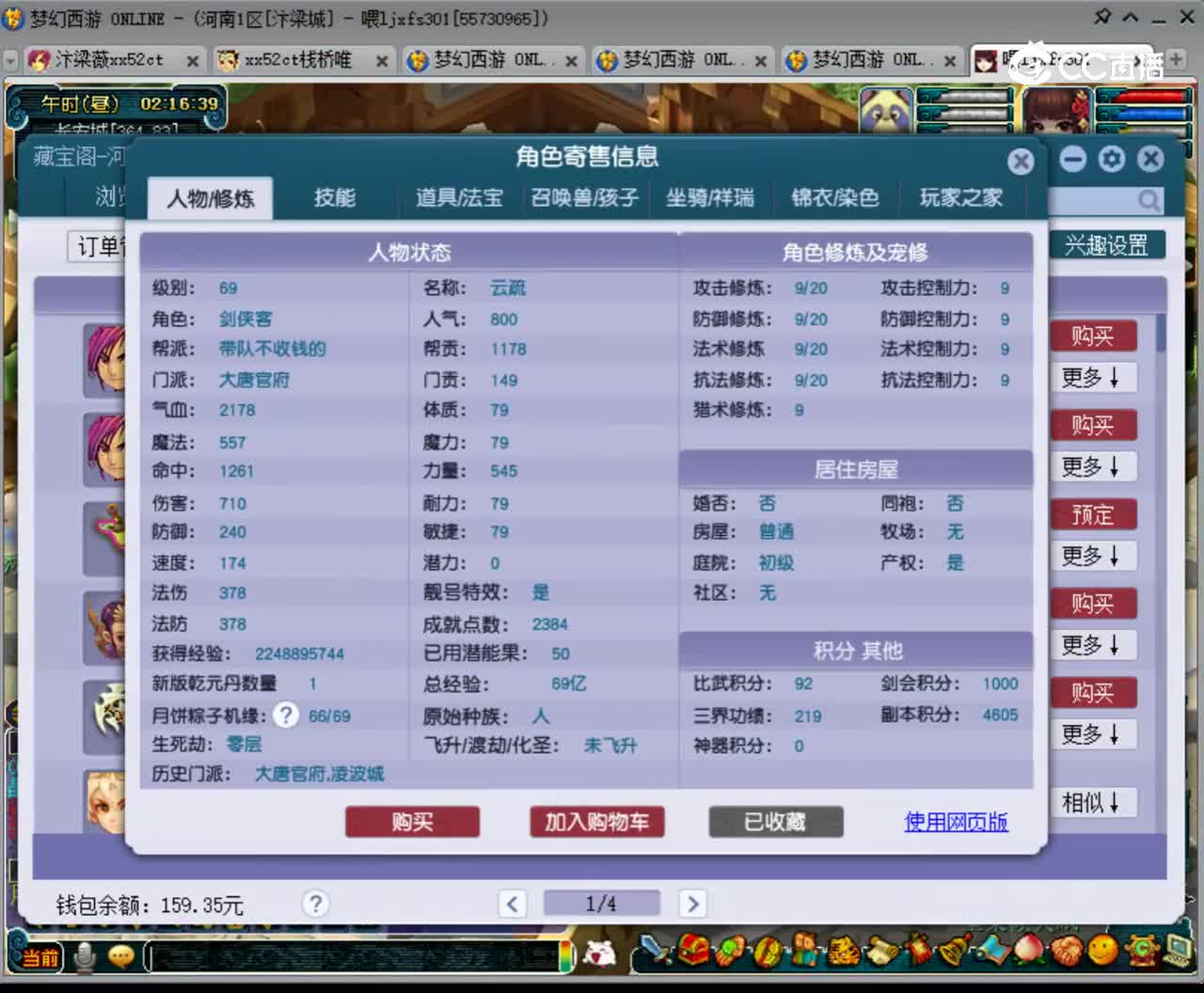Viewport: 1204px width, 993px height.
Task: Go to next page arrow
Action: (692, 904)
